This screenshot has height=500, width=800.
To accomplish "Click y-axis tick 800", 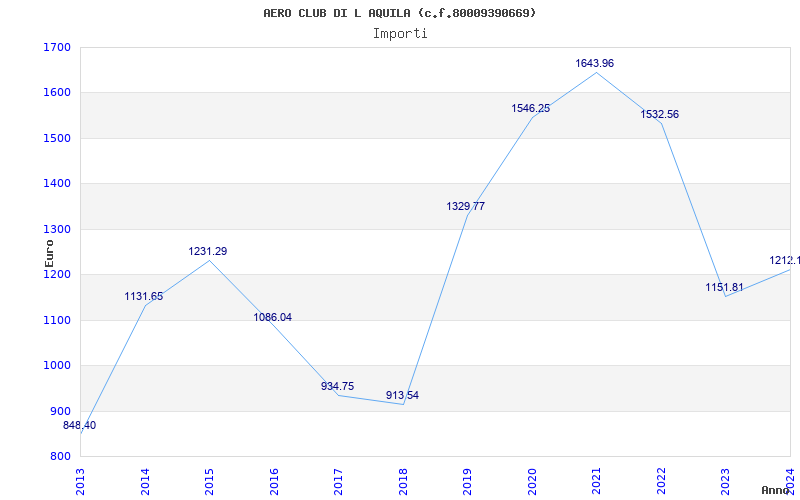I will point(60,457).
